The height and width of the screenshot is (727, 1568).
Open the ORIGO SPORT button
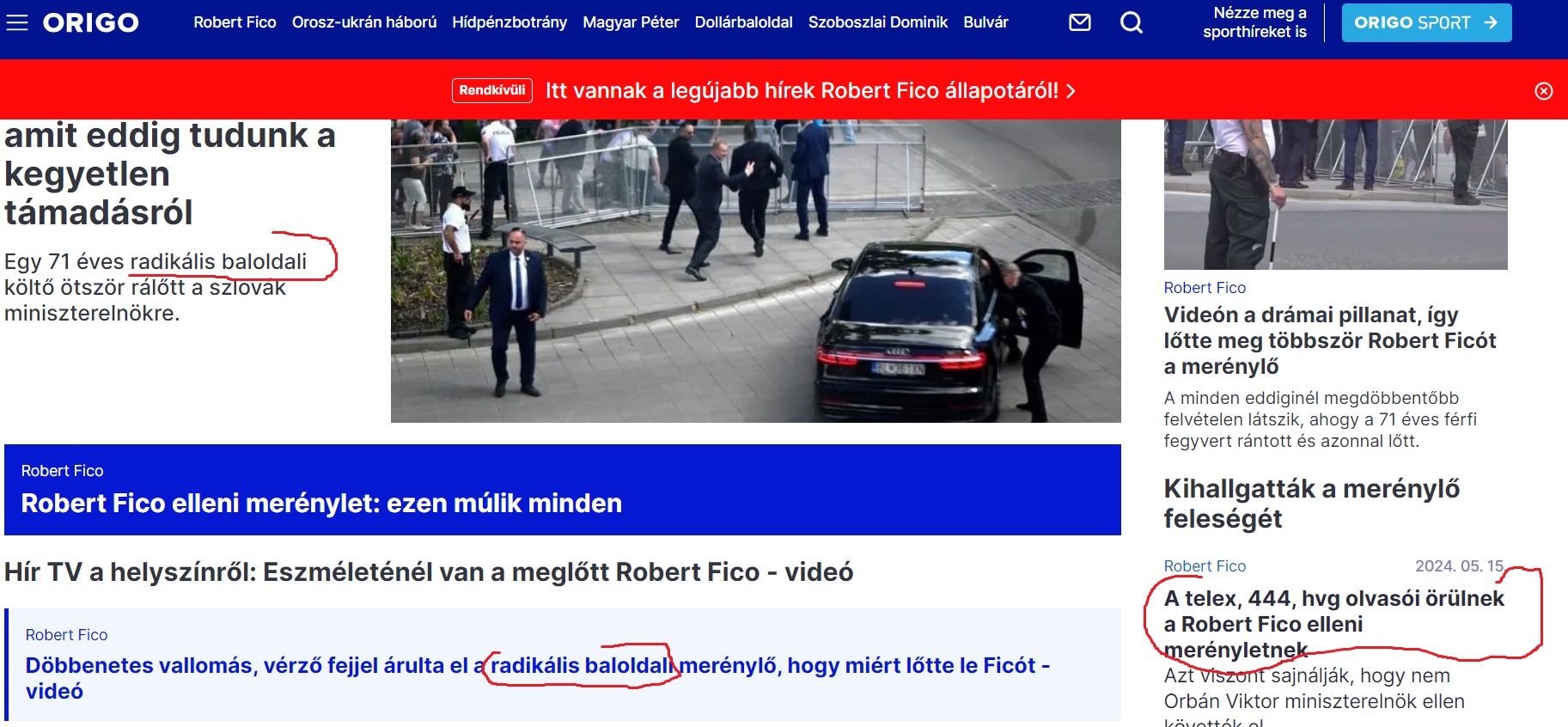click(x=1426, y=23)
